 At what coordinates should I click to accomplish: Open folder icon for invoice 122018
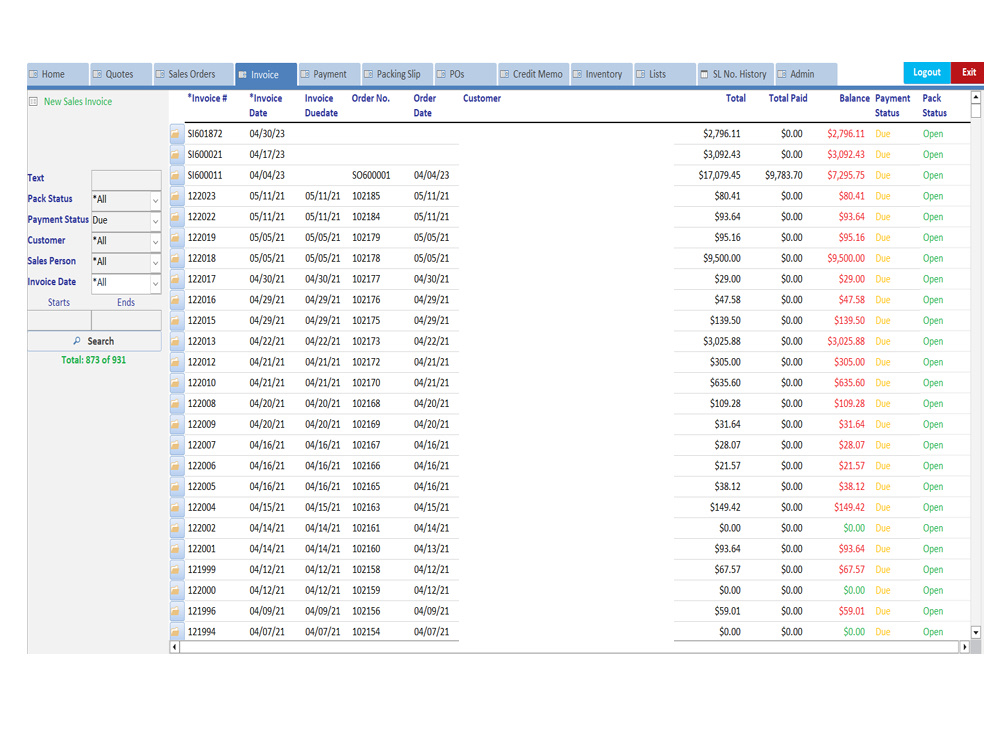[x=175, y=258]
